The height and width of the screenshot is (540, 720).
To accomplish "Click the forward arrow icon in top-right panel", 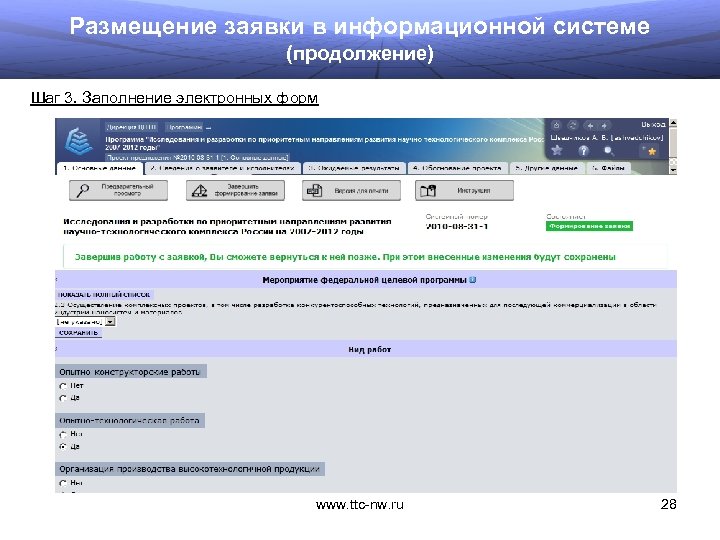I will click(604, 125).
